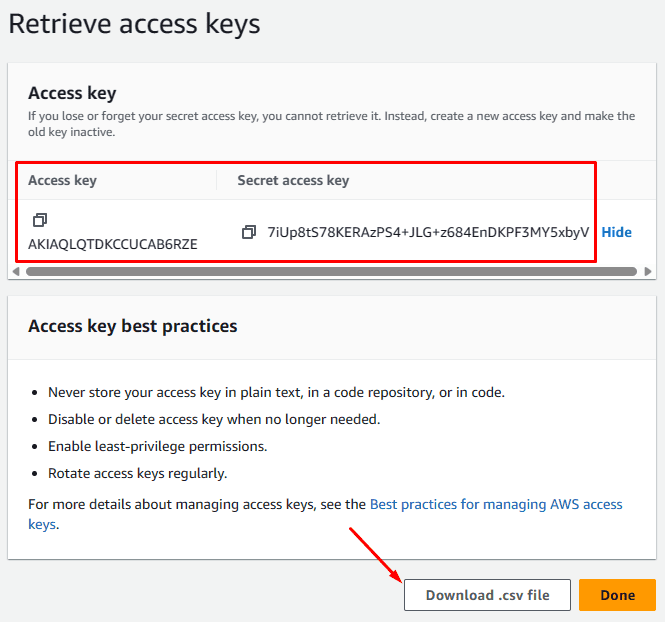The image size is (665, 622).
Task: Copy the secret access key
Action: pyautogui.click(x=249, y=232)
